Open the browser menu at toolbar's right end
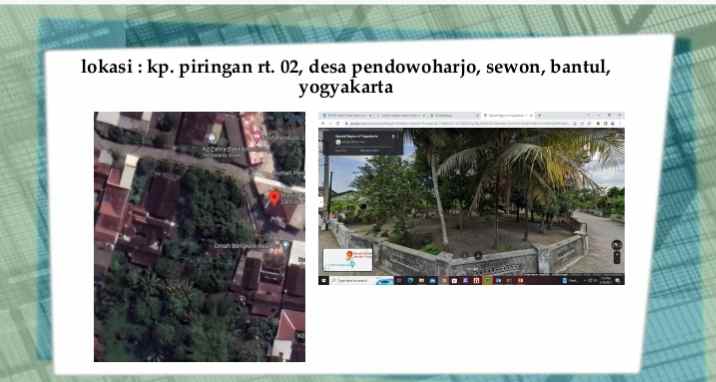This screenshot has width=716, height=382. tap(620, 123)
